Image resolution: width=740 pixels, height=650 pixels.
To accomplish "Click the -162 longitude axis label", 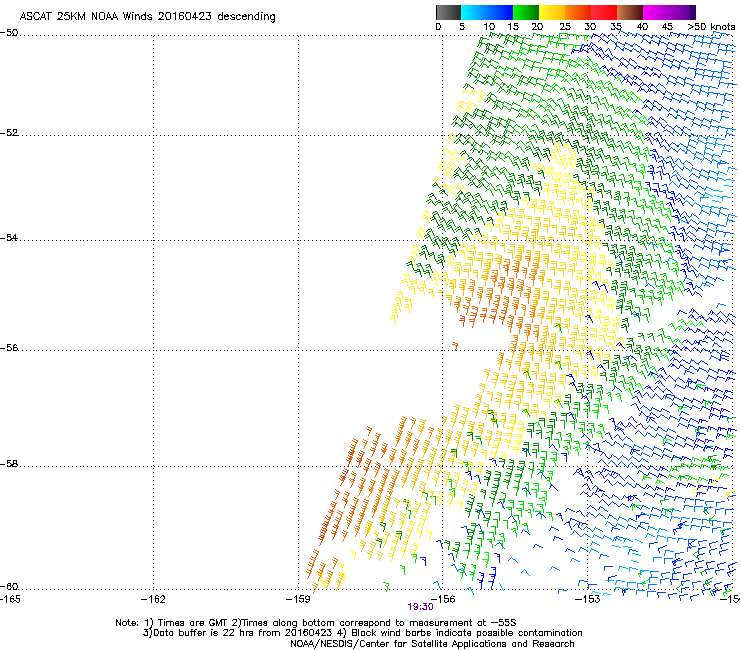I will pos(153,599).
